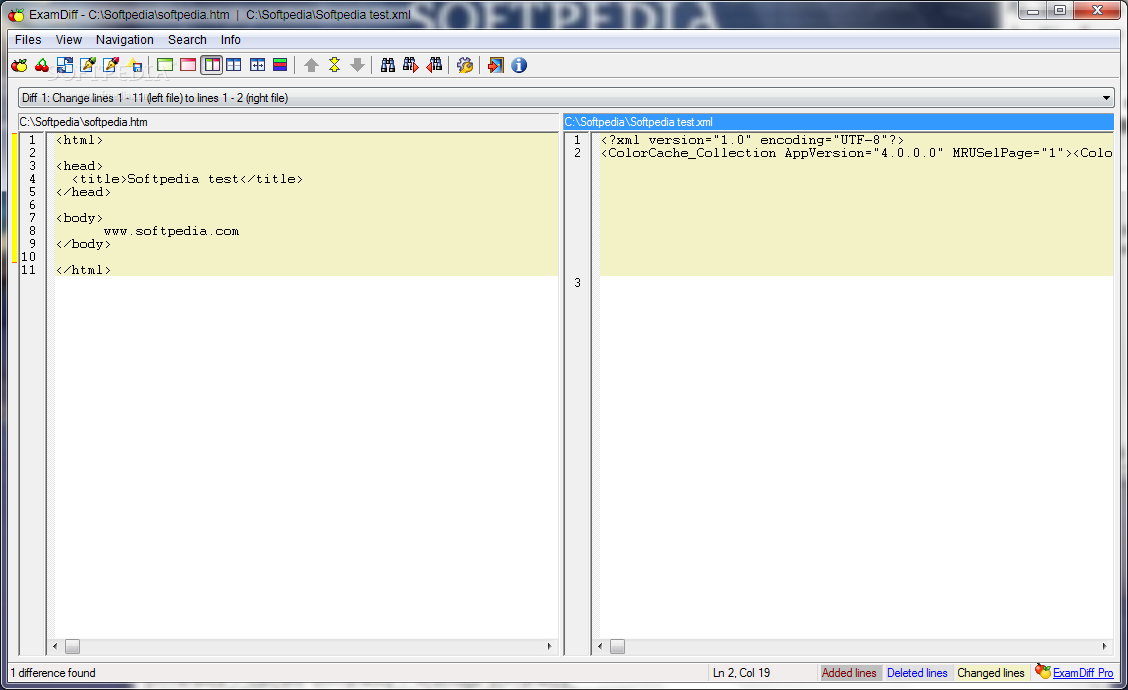The image size is (1128, 690).
Task: Click Find Previous binoculars icon
Action: click(434, 65)
